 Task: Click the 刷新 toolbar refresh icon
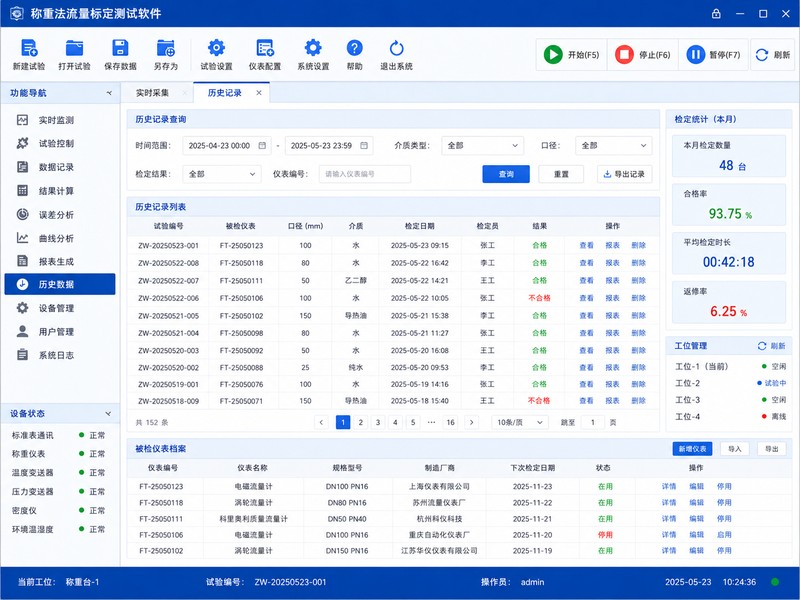[762, 55]
